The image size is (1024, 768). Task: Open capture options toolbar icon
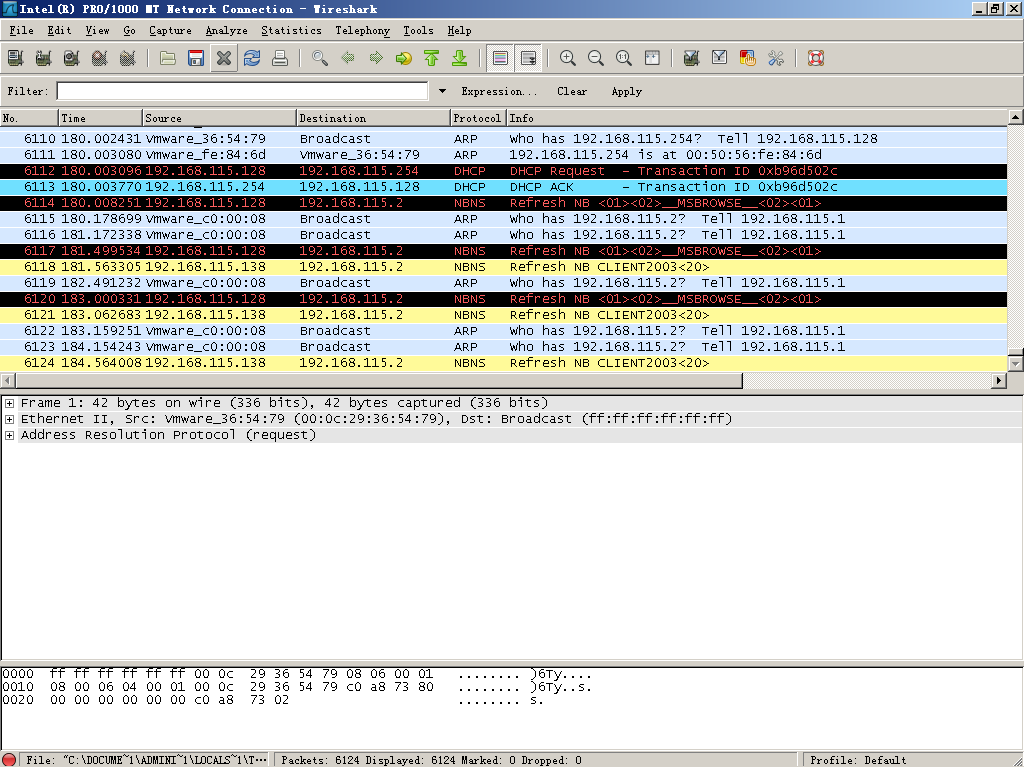[44, 58]
